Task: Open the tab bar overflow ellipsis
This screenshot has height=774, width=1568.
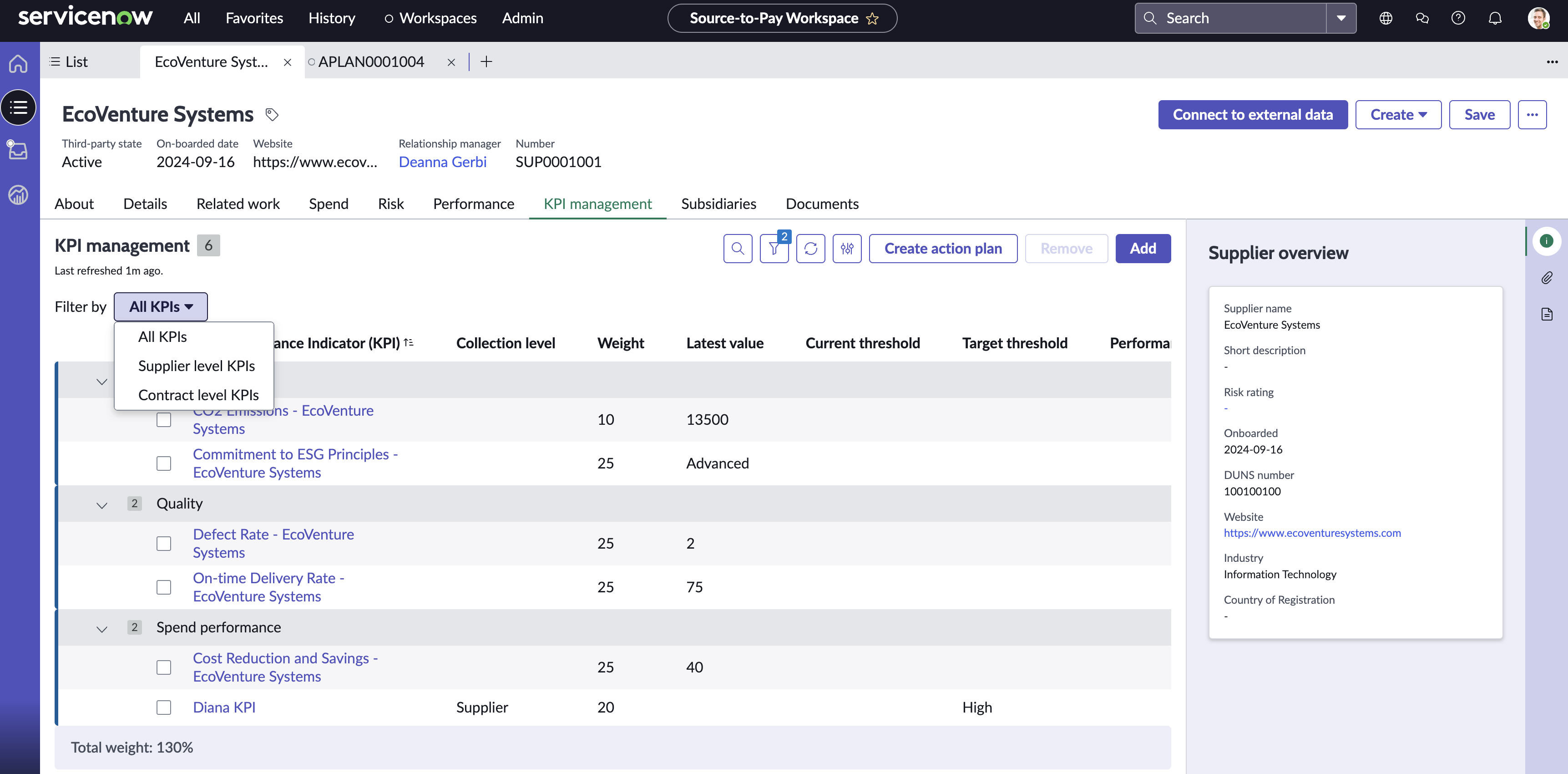Action: click(x=1552, y=61)
